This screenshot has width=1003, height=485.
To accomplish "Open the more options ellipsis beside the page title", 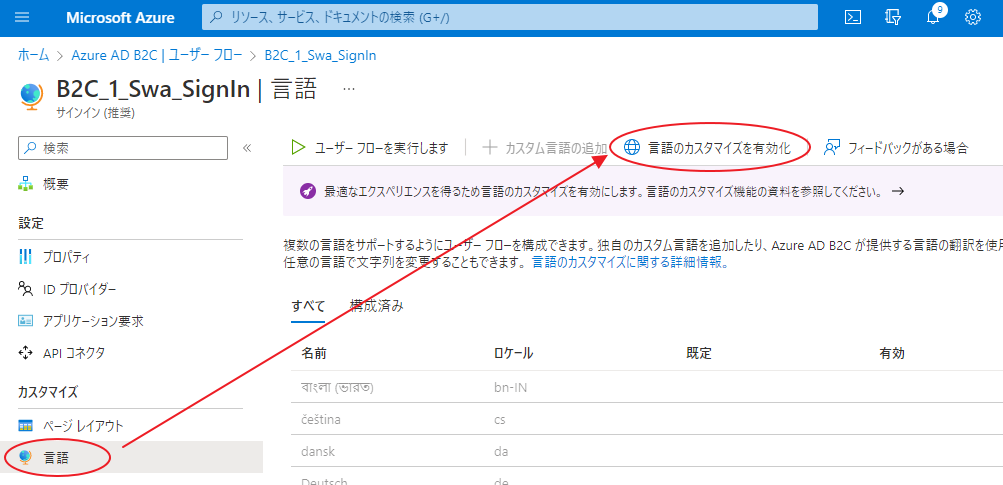I will coord(349,89).
